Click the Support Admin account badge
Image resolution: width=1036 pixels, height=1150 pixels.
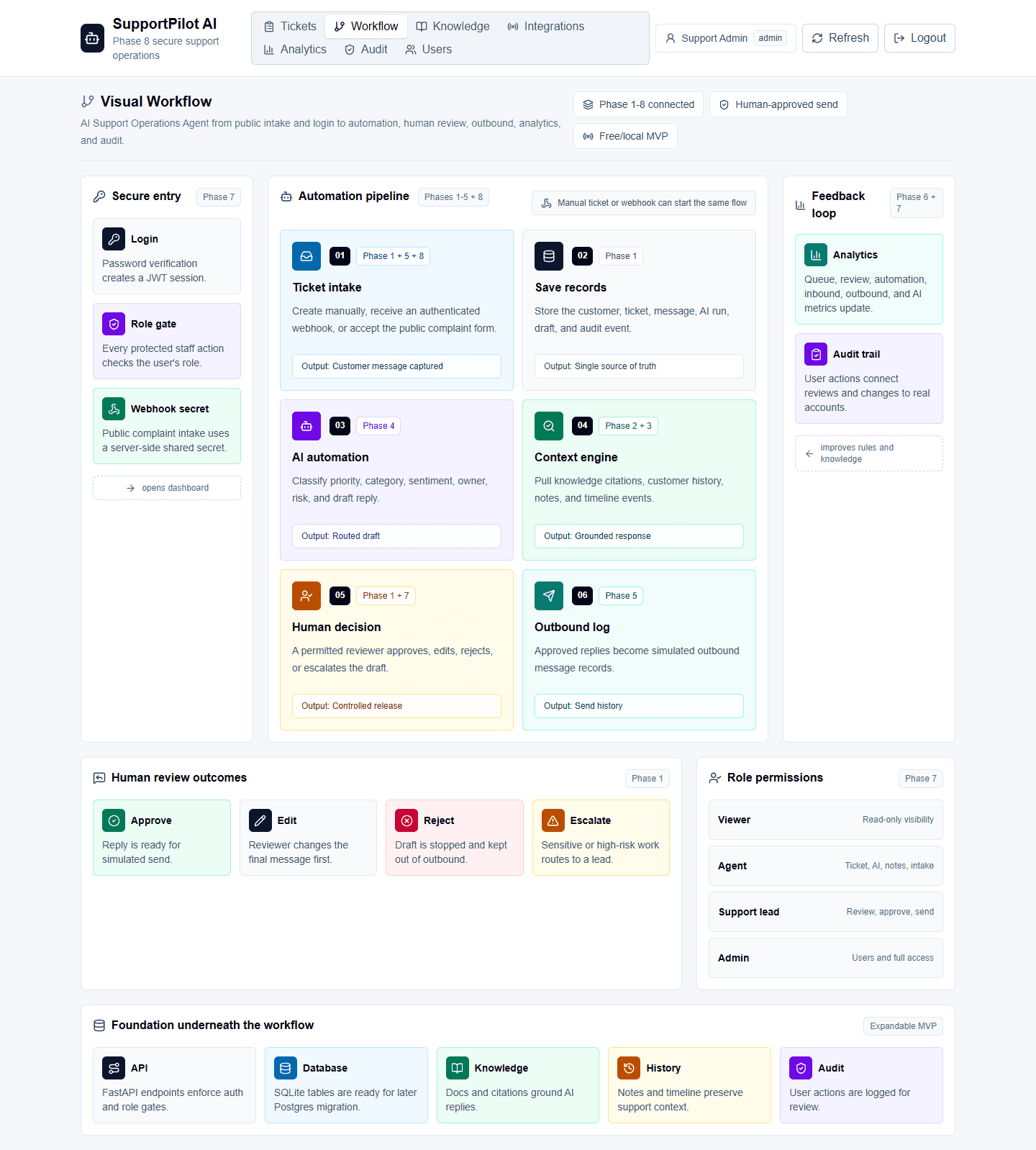tap(725, 38)
